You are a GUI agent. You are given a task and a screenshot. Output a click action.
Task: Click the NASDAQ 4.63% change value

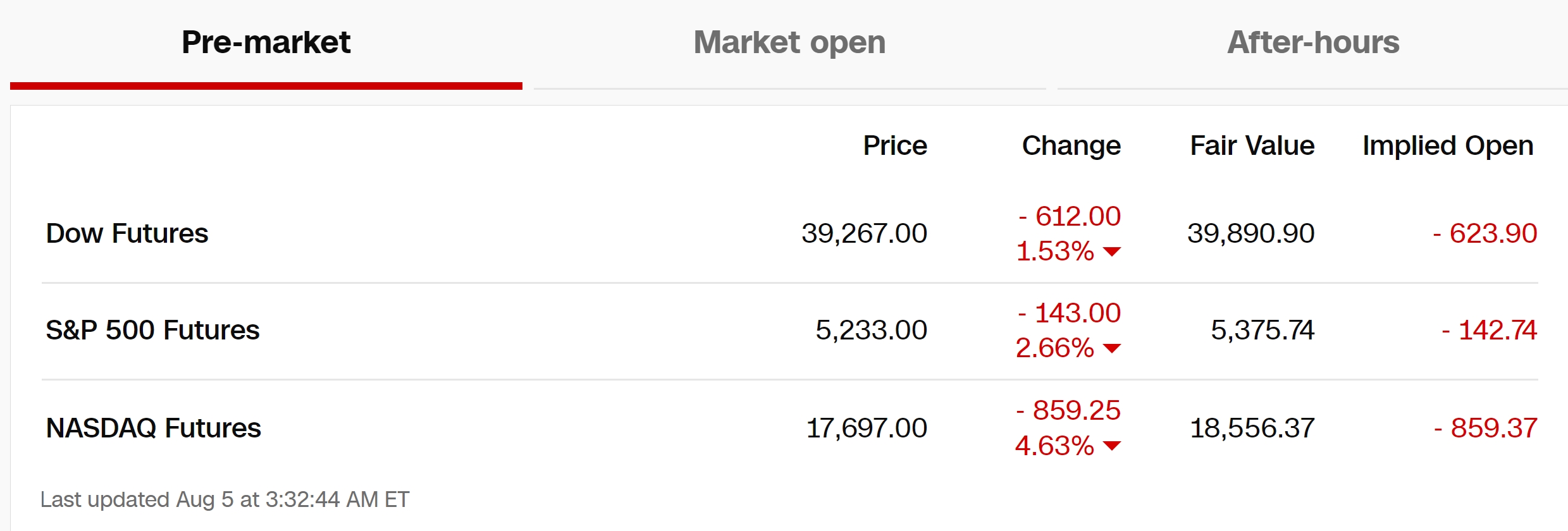tap(1054, 446)
